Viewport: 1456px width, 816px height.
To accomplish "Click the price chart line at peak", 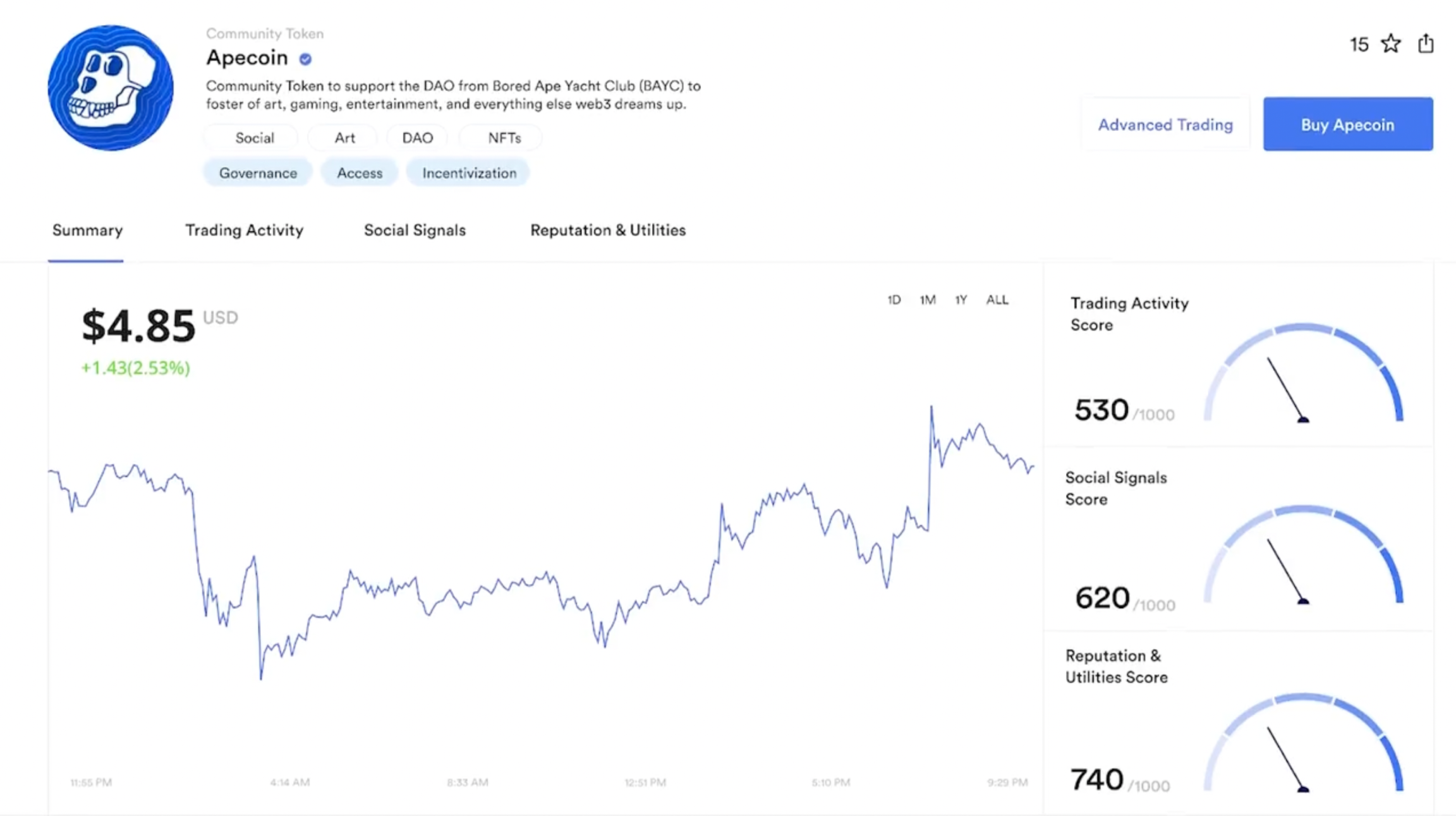I will 929,406.
